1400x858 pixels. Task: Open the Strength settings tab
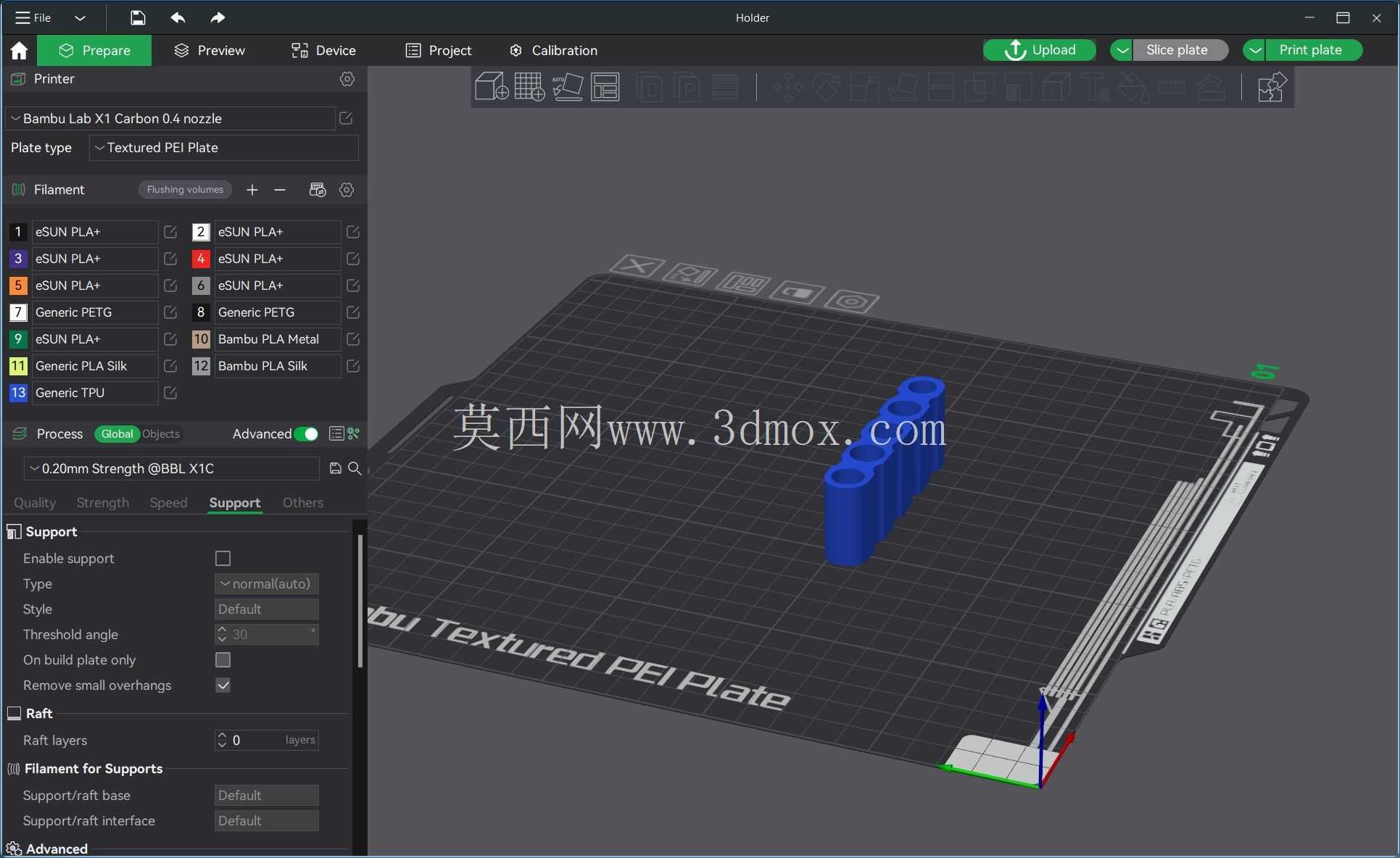[103, 503]
